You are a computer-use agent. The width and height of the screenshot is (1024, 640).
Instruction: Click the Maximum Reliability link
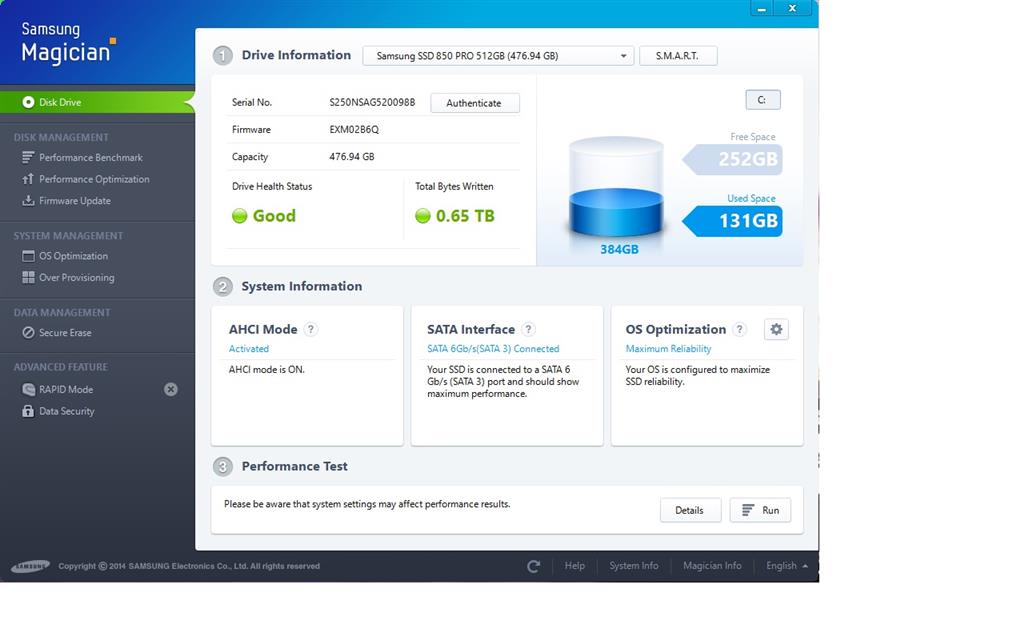click(668, 349)
